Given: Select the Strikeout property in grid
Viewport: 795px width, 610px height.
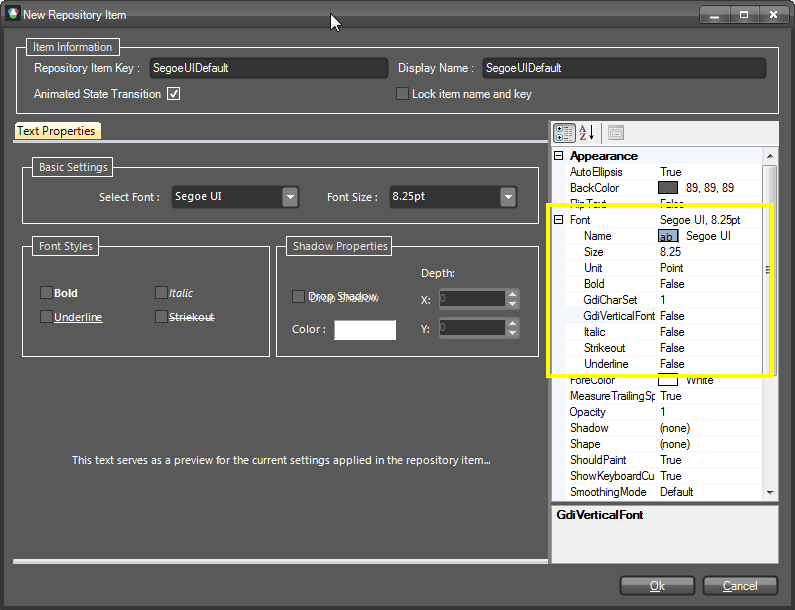Looking at the screenshot, I should pos(663,348).
